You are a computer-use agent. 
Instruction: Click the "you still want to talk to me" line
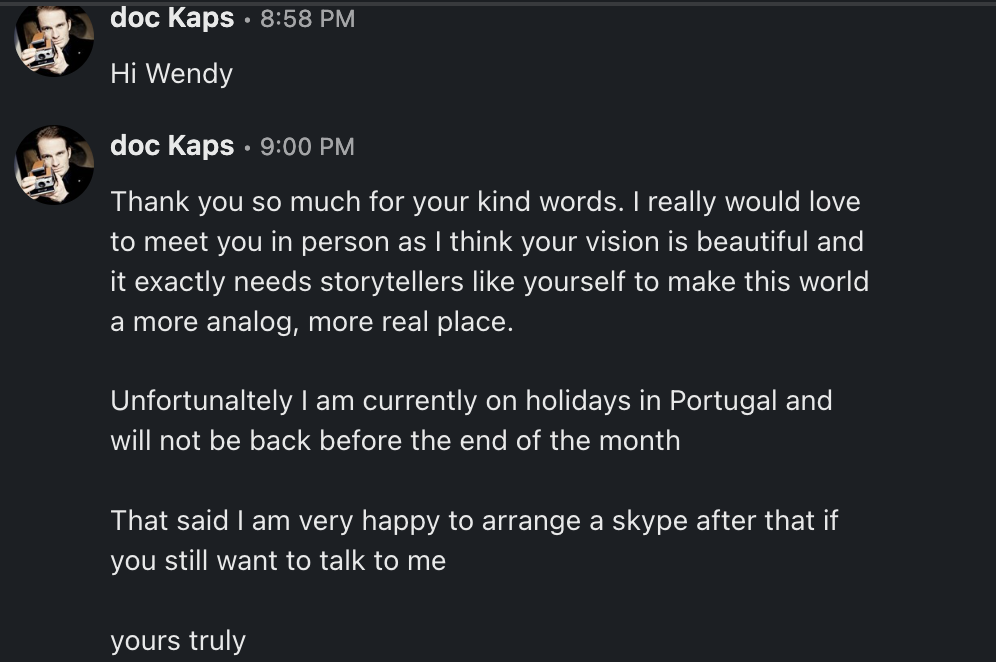[x=278, y=561]
